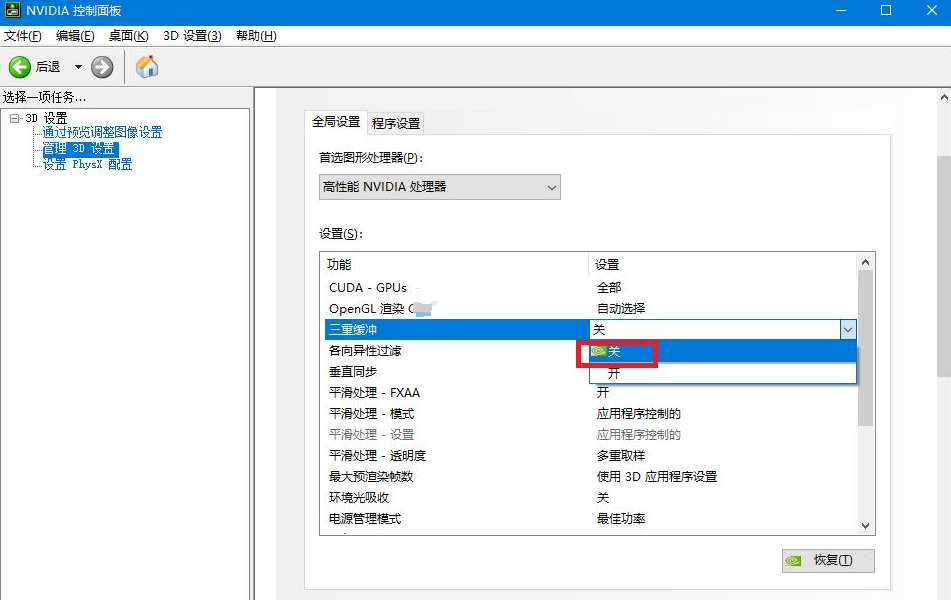Click the 三重缓冲 value dropdown arrow
The height and width of the screenshot is (600, 951).
(x=848, y=329)
